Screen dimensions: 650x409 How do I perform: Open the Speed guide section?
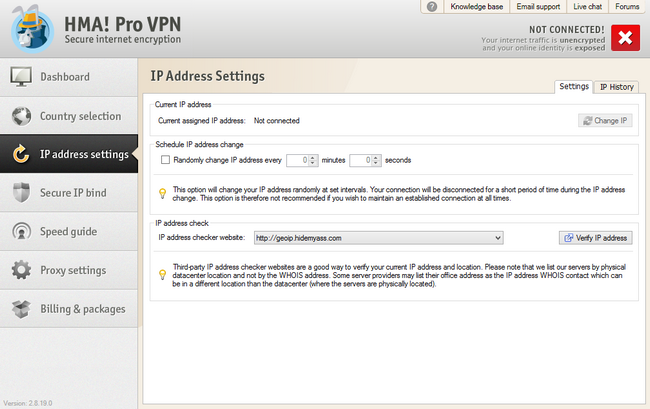point(69,231)
